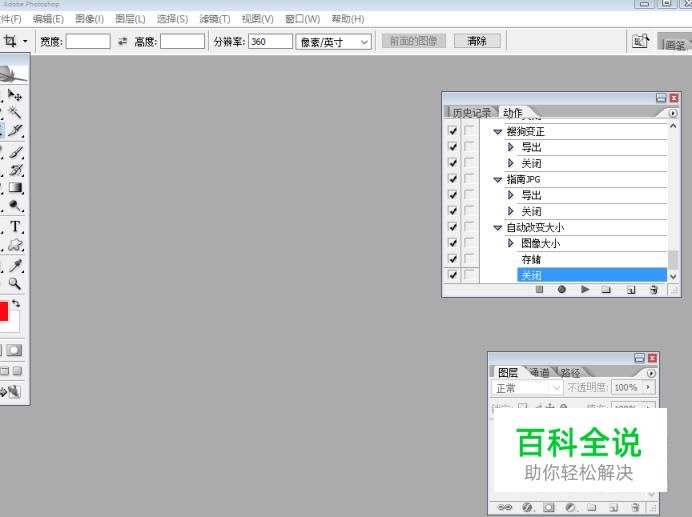Create new adjustment layer

(571, 508)
